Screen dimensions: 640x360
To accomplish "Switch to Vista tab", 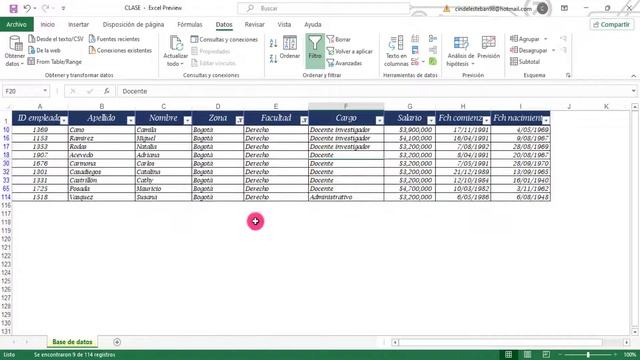I will click(x=284, y=24).
